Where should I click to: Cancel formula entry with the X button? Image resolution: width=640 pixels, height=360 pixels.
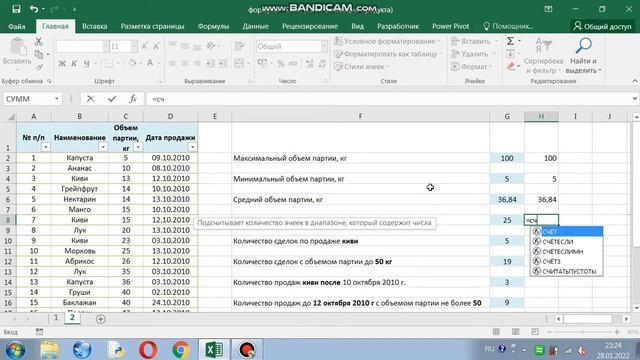90,99
